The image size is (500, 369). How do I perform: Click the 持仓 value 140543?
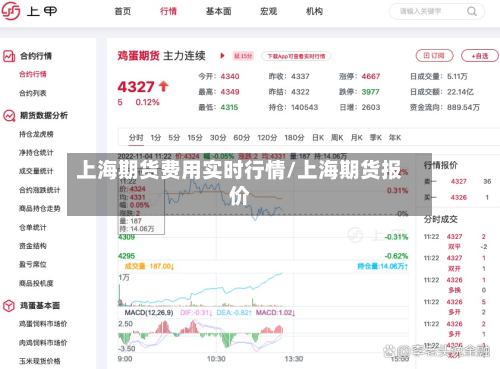click(x=304, y=107)
